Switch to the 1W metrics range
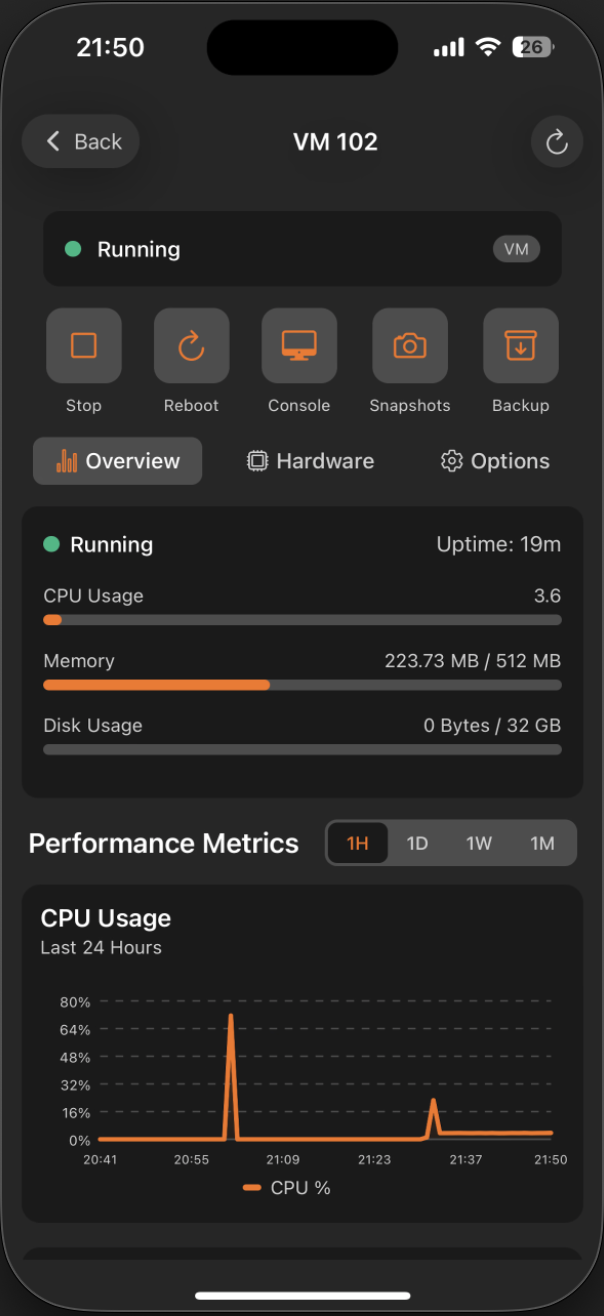 [x=479, y=843]
